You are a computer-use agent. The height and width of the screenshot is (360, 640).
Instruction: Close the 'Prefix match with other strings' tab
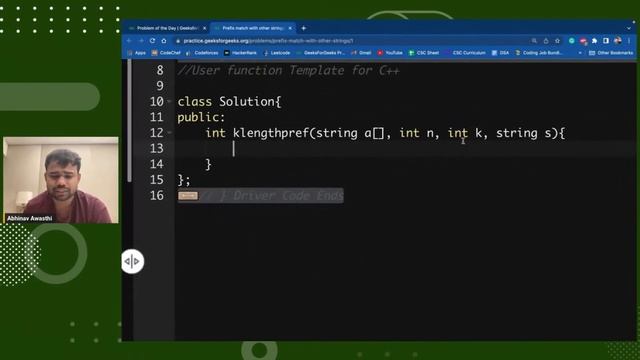(x=290, y=28)
